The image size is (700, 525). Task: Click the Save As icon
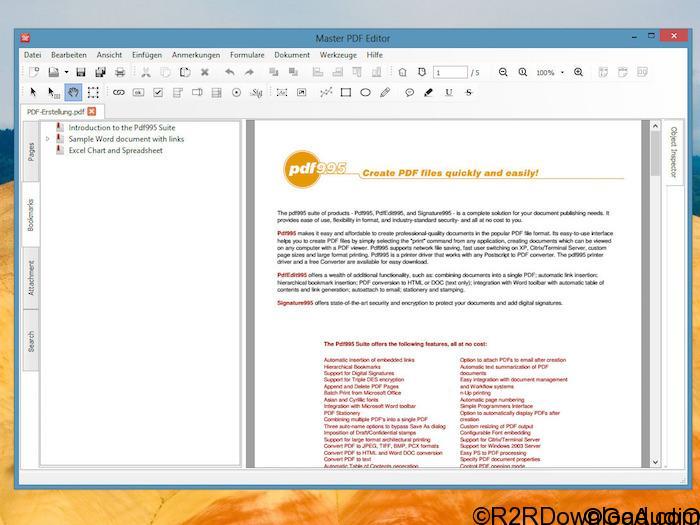100,72
